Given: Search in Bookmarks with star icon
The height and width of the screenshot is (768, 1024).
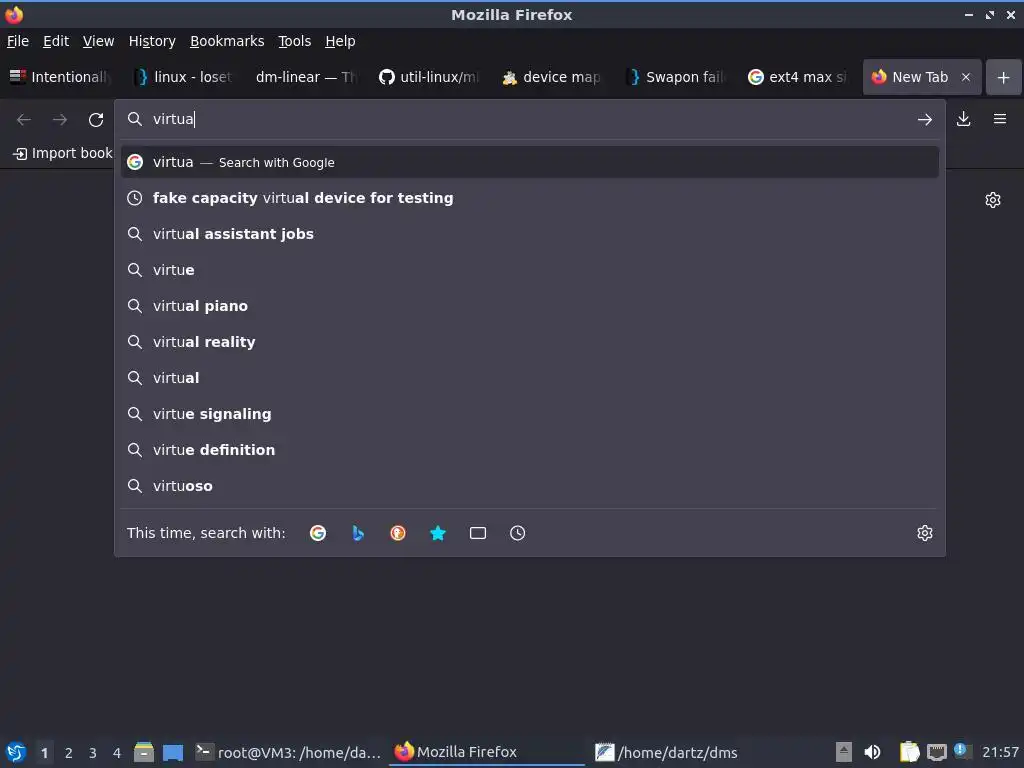Looking at the screenshot, I should (438, 533).
